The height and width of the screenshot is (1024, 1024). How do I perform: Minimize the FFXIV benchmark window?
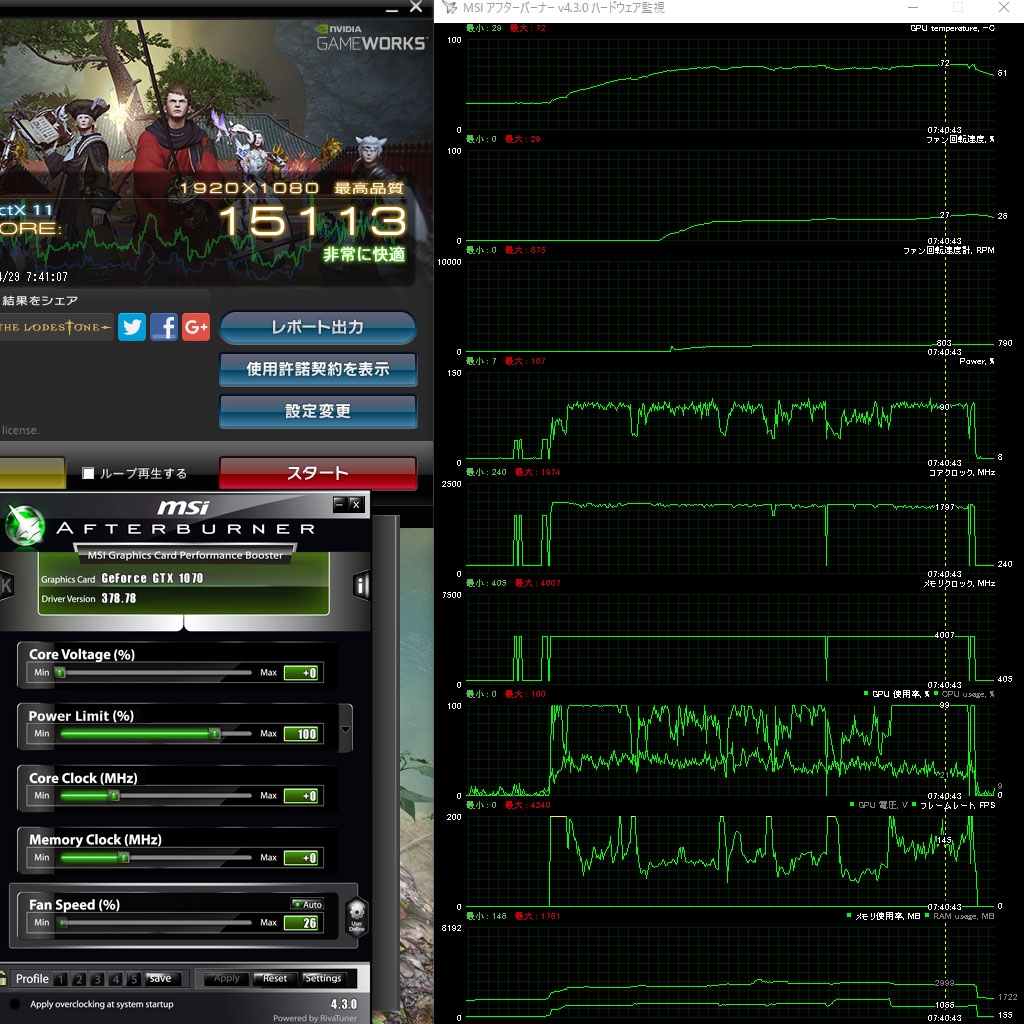392,8
